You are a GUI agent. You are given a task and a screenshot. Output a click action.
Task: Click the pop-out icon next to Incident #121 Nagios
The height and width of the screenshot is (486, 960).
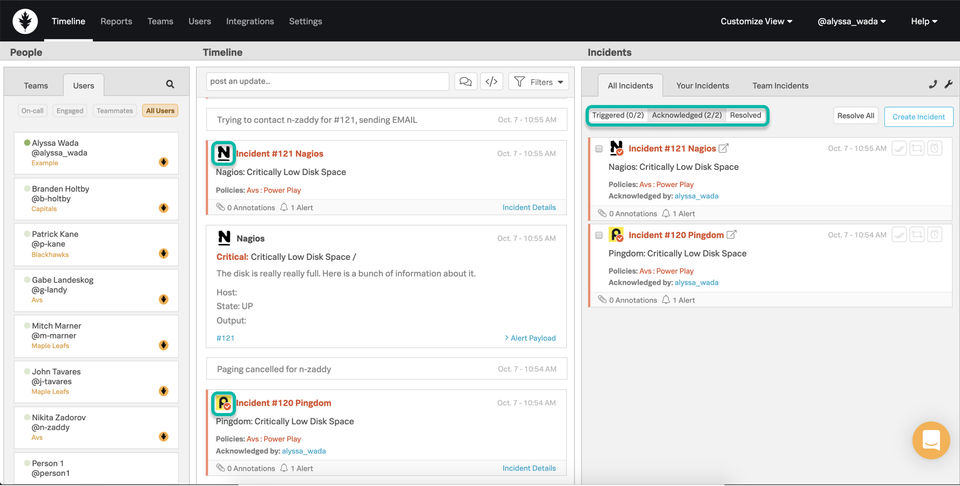(724, 148)
